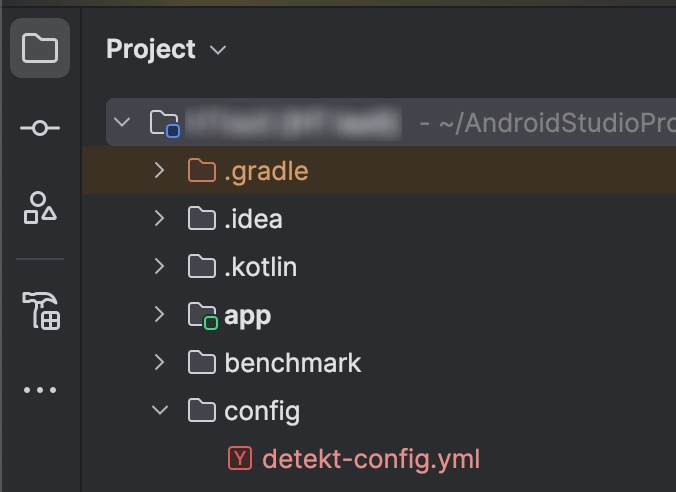Viewport: 676px width, 492px height.
Task: Expand the .gradle folder
Action: coord(160,170)
